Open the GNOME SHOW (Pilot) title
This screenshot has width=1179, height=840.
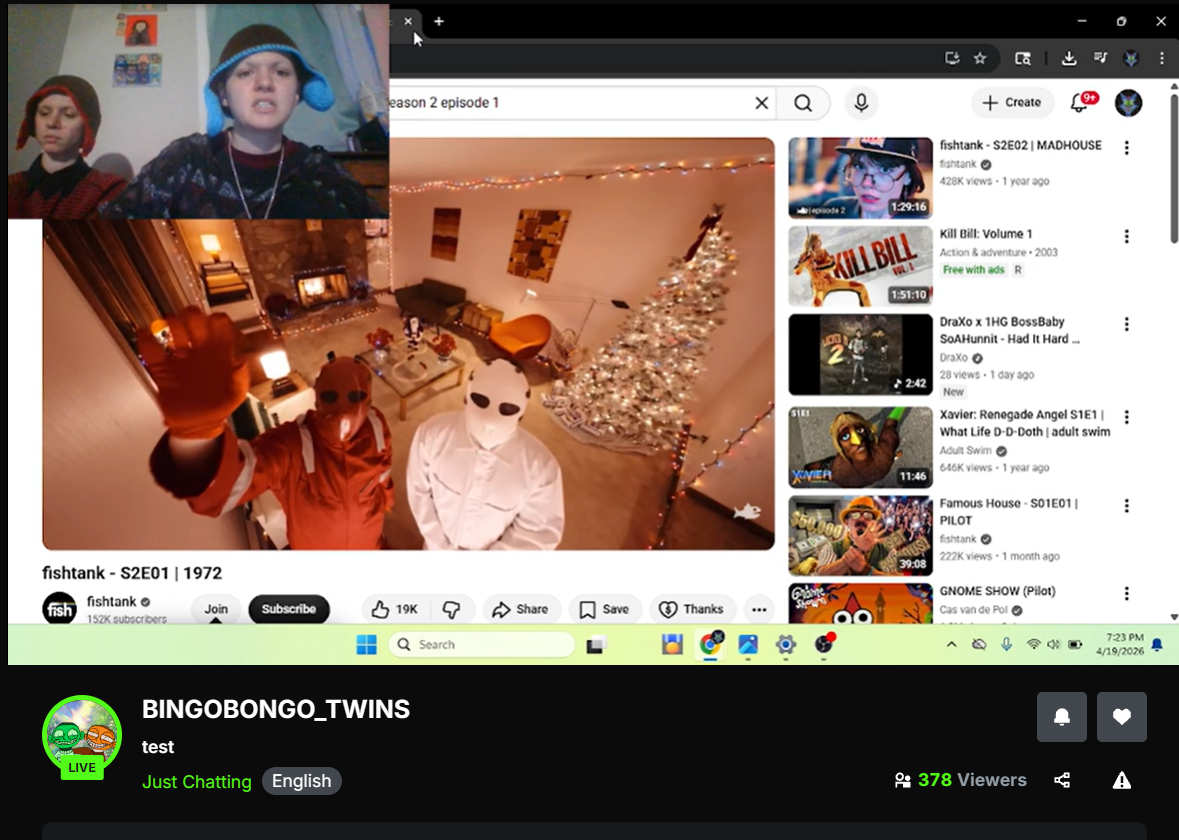click(997, 591)
